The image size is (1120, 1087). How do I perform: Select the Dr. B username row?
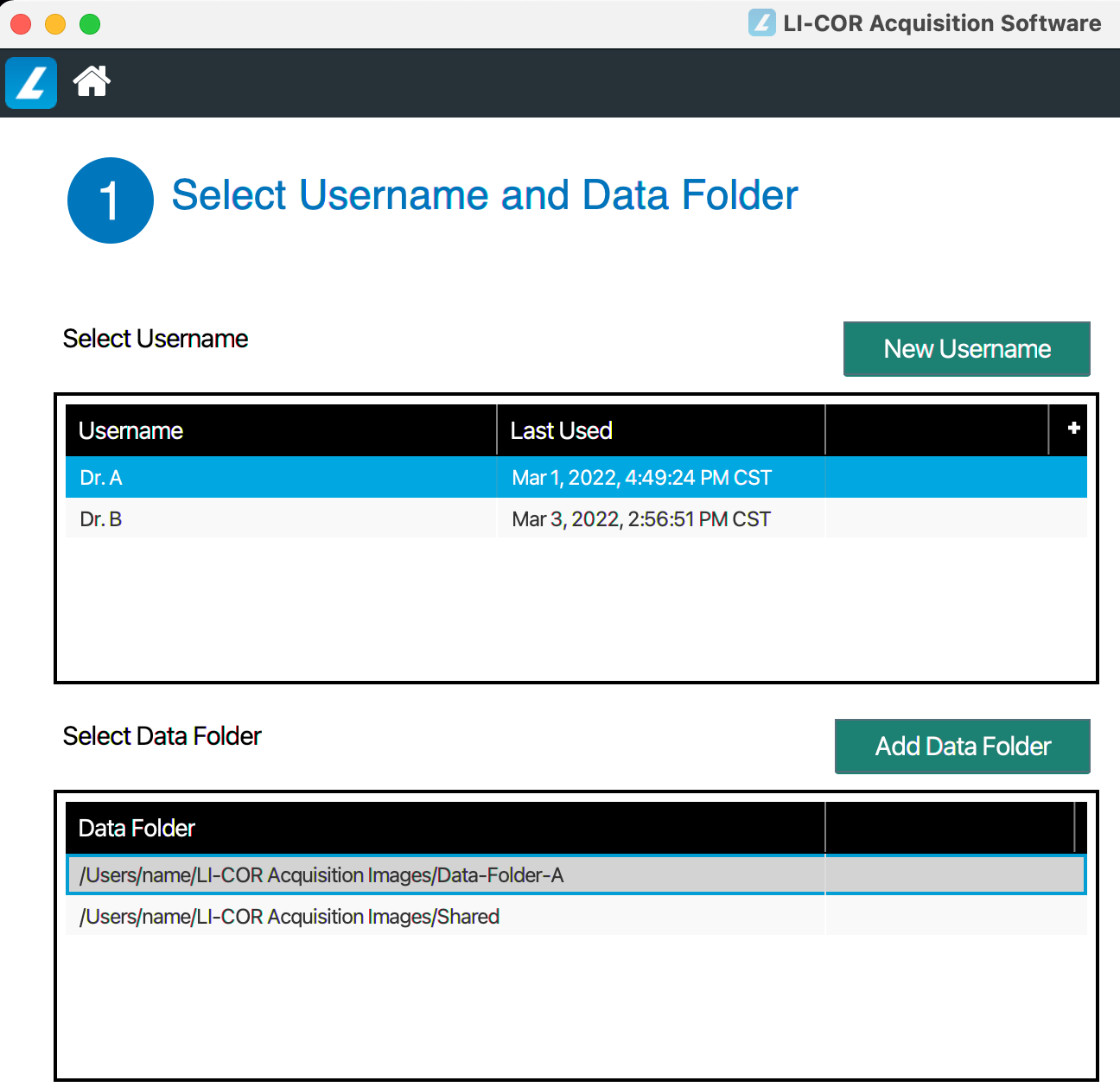(101, 519)
